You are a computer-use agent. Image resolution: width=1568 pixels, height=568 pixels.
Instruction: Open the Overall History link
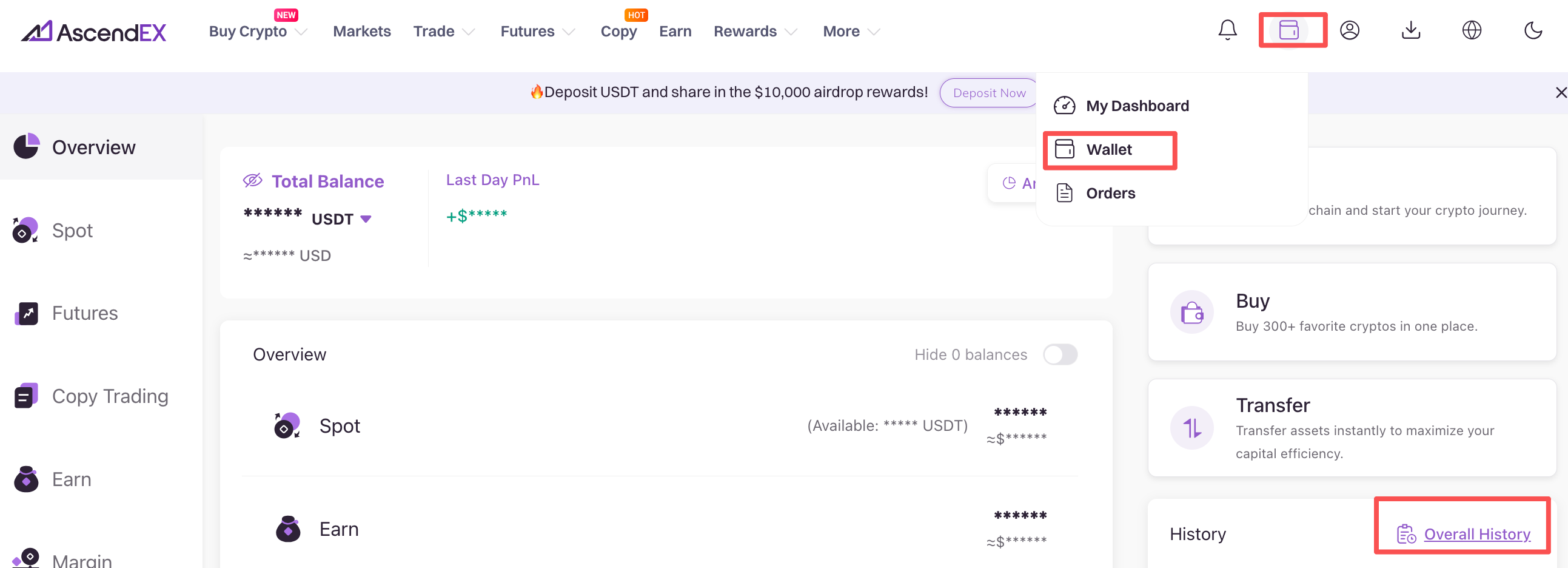click(x=1476, y=534)
